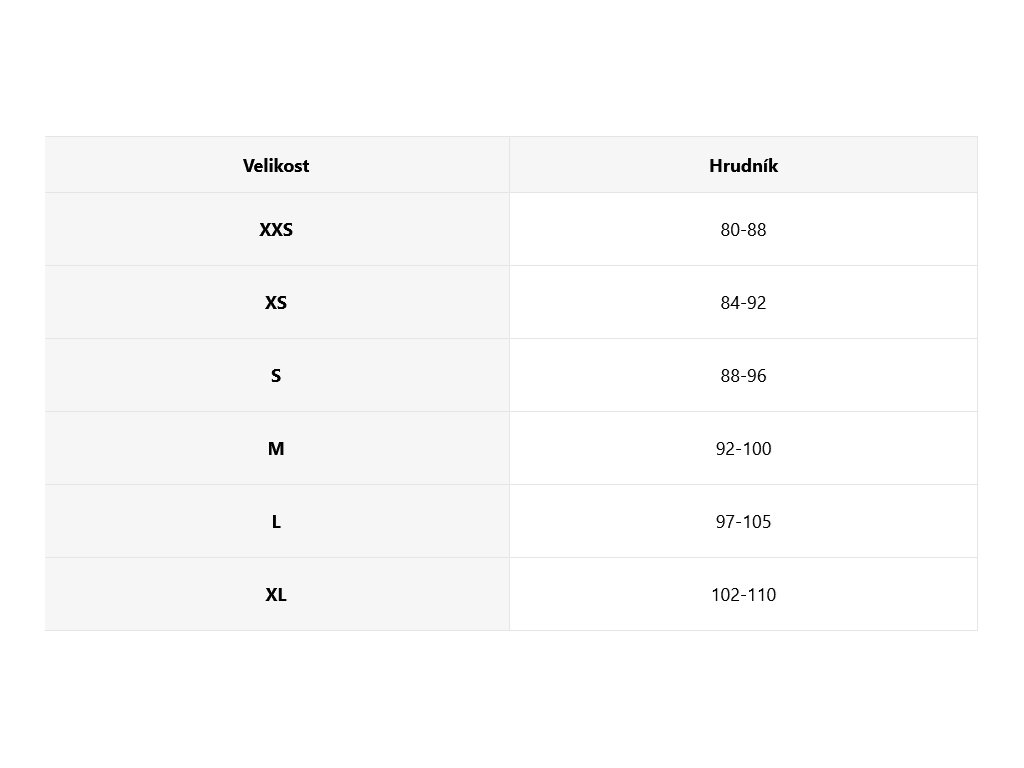Click the number 97 in L range

pyautogui.click(x=726, y=522)
